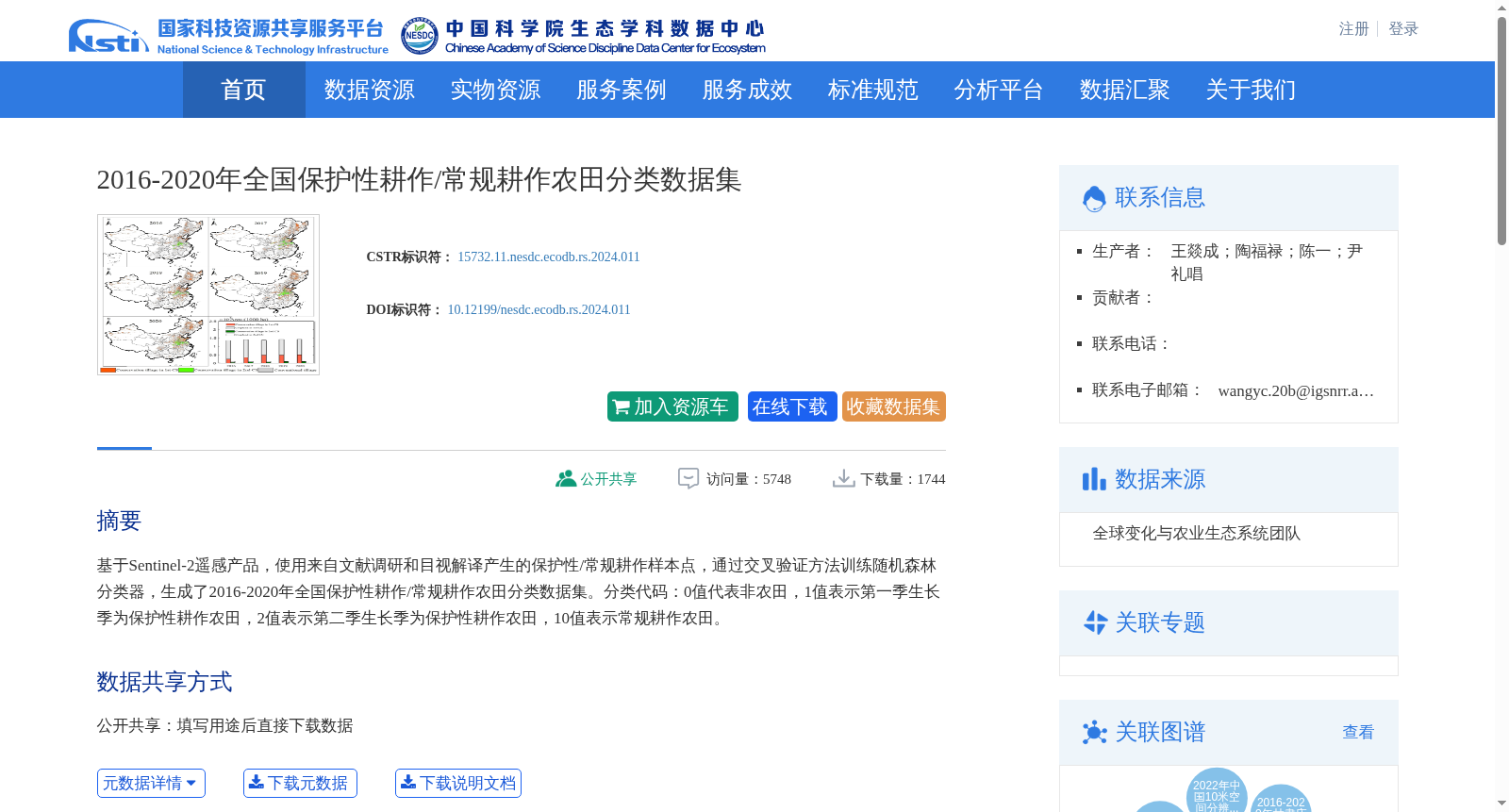
Task: Click the 公开共享 people icon
Action: 566,478
